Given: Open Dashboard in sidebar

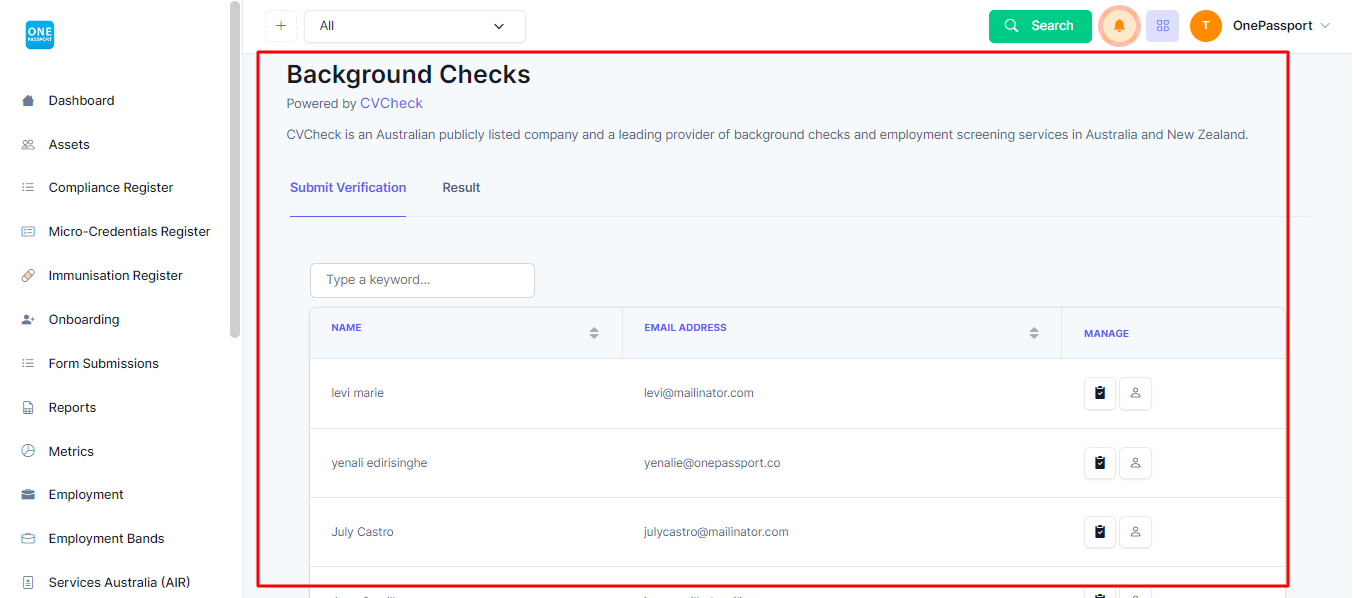Looking at the screenshot, I should [x=81, y=101].
